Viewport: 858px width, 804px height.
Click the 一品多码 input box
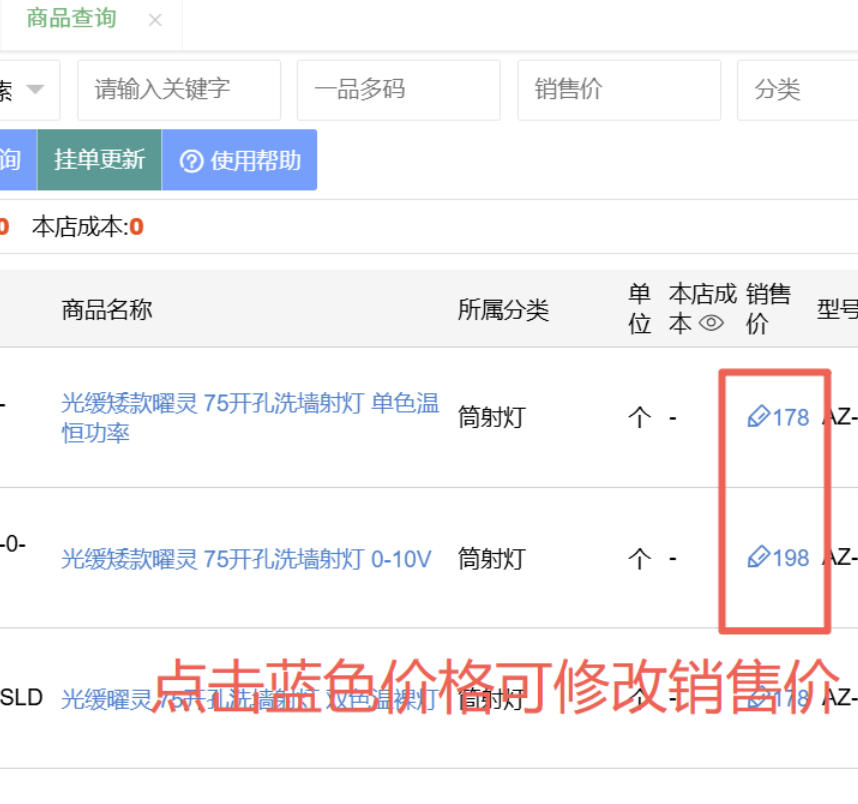[398, 90]
